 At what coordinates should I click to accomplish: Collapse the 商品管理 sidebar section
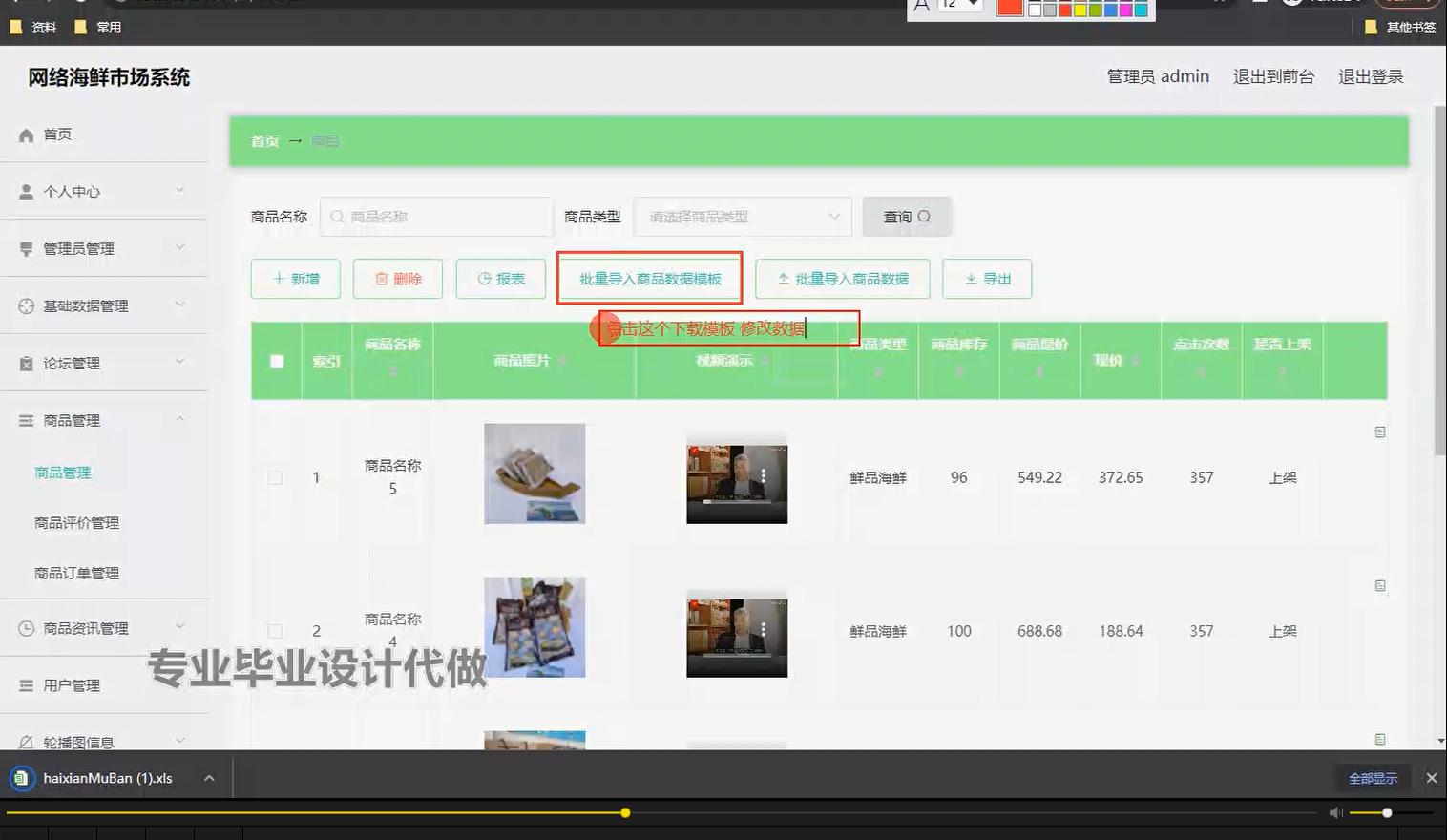(x=179, y=420)
